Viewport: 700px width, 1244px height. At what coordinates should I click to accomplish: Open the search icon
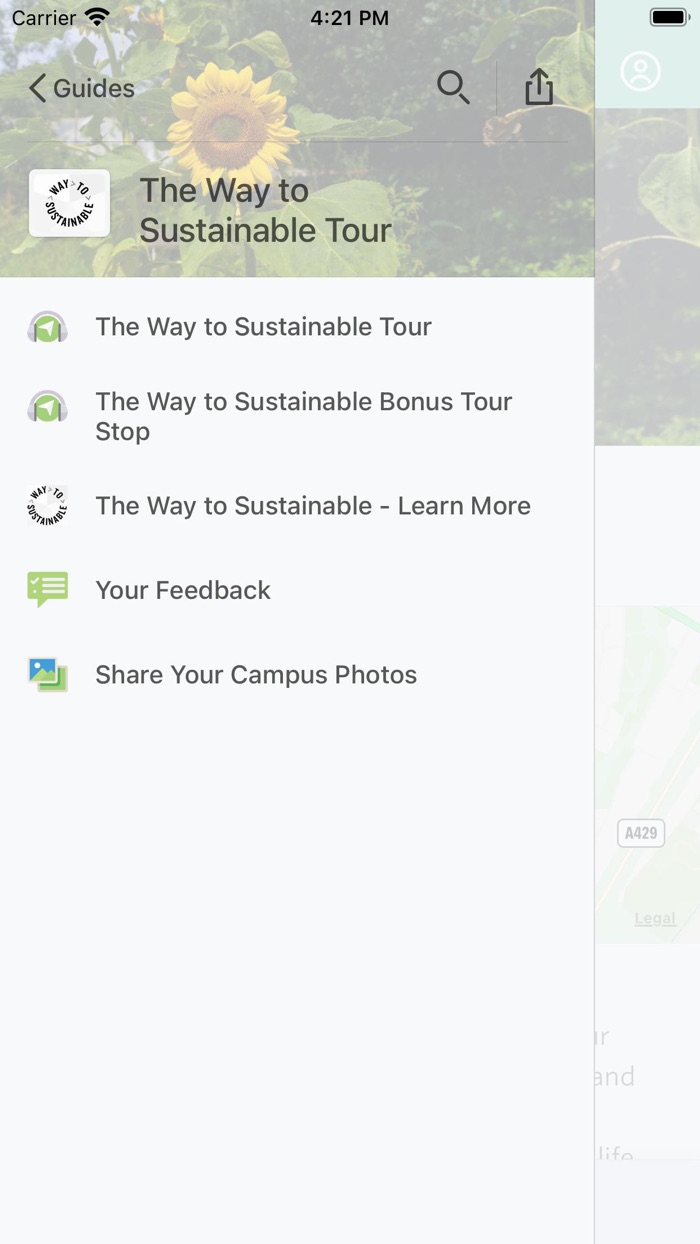point(453,87)
